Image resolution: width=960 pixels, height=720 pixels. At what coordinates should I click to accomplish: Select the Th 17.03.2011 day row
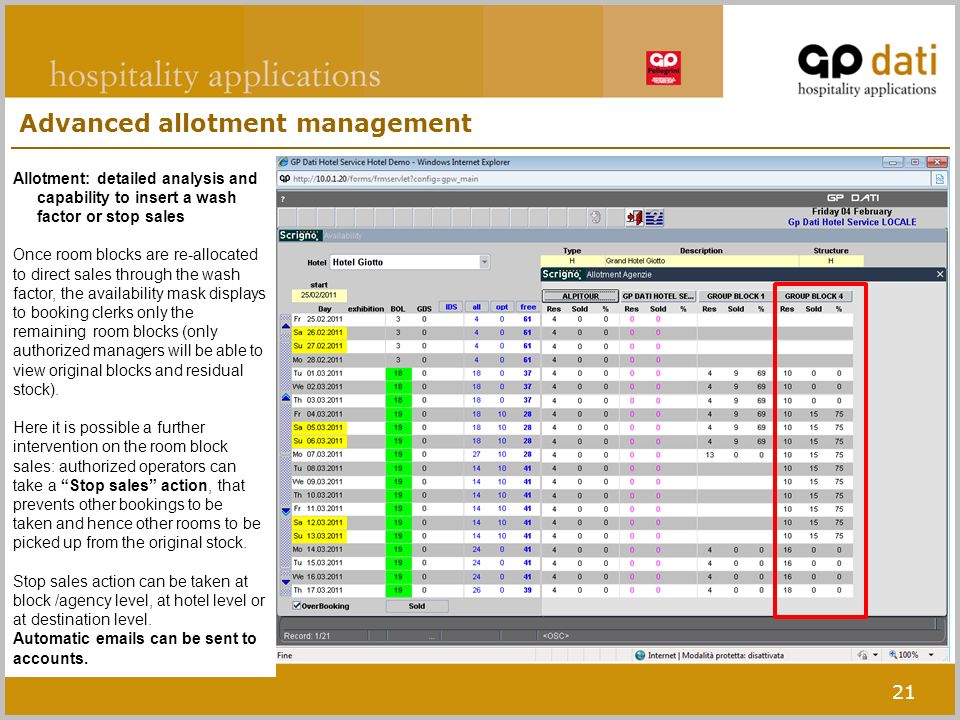click(317, 590)
